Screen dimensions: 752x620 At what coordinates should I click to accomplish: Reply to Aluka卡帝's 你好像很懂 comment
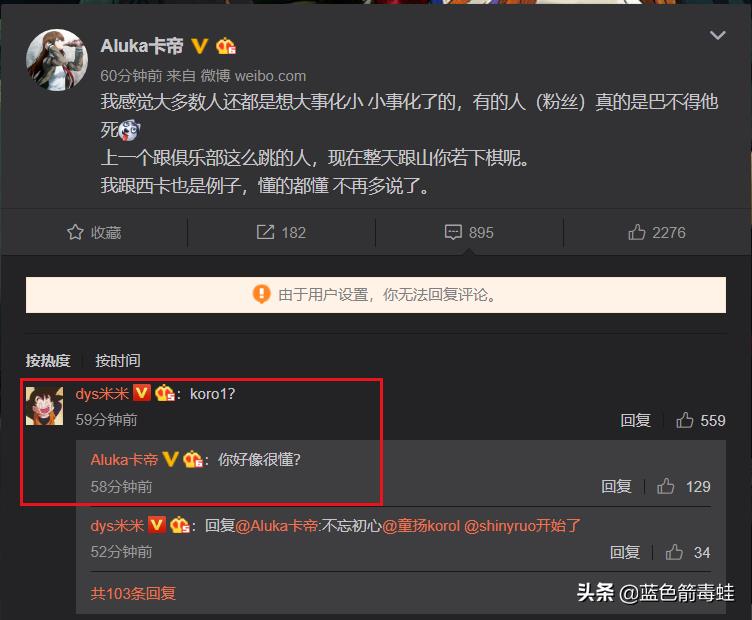coord(616,487)
